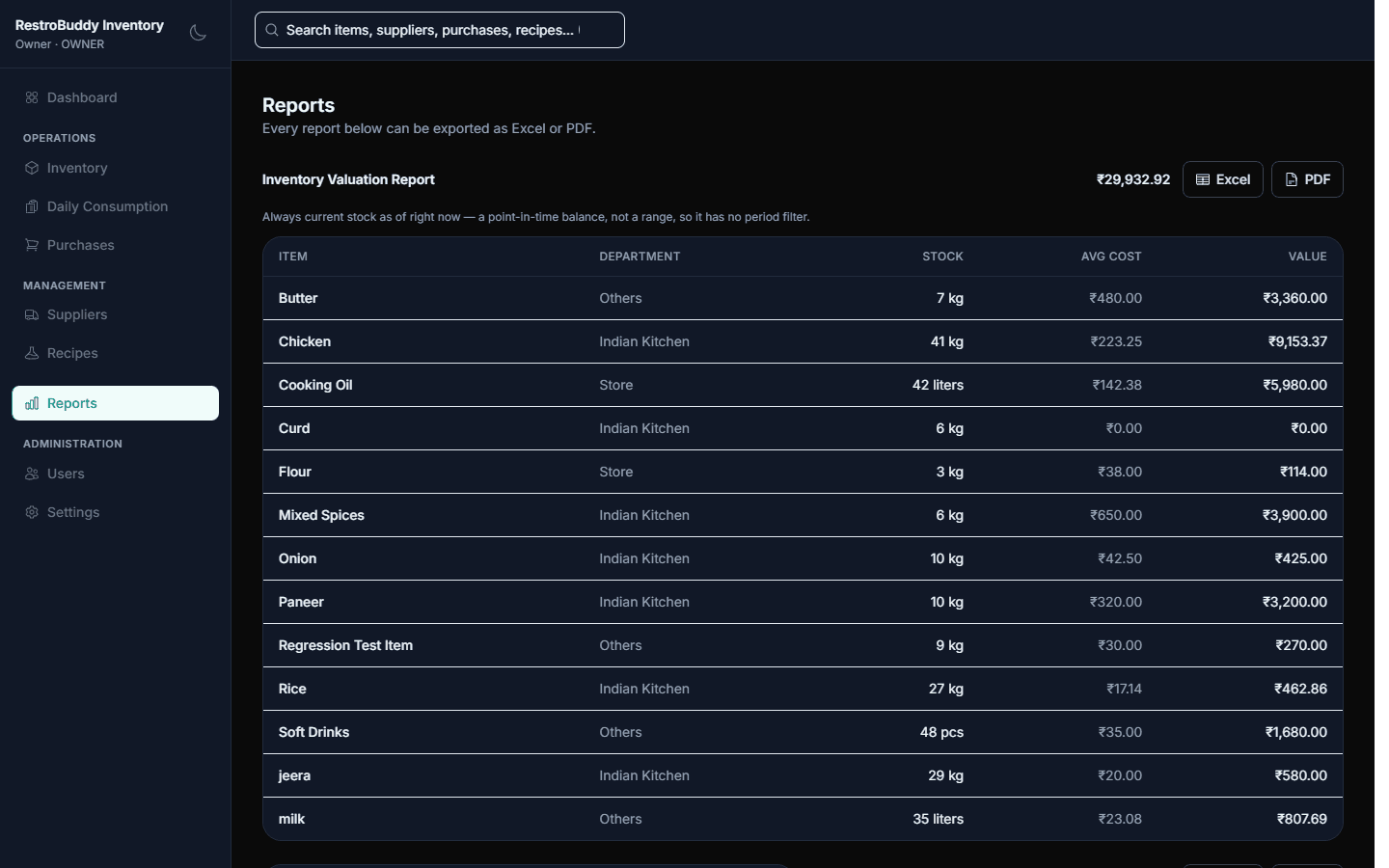This screenshot has width=1389, height=868.
Task: Toggle dark mode moon icon
Action: (x=198, y=33)
